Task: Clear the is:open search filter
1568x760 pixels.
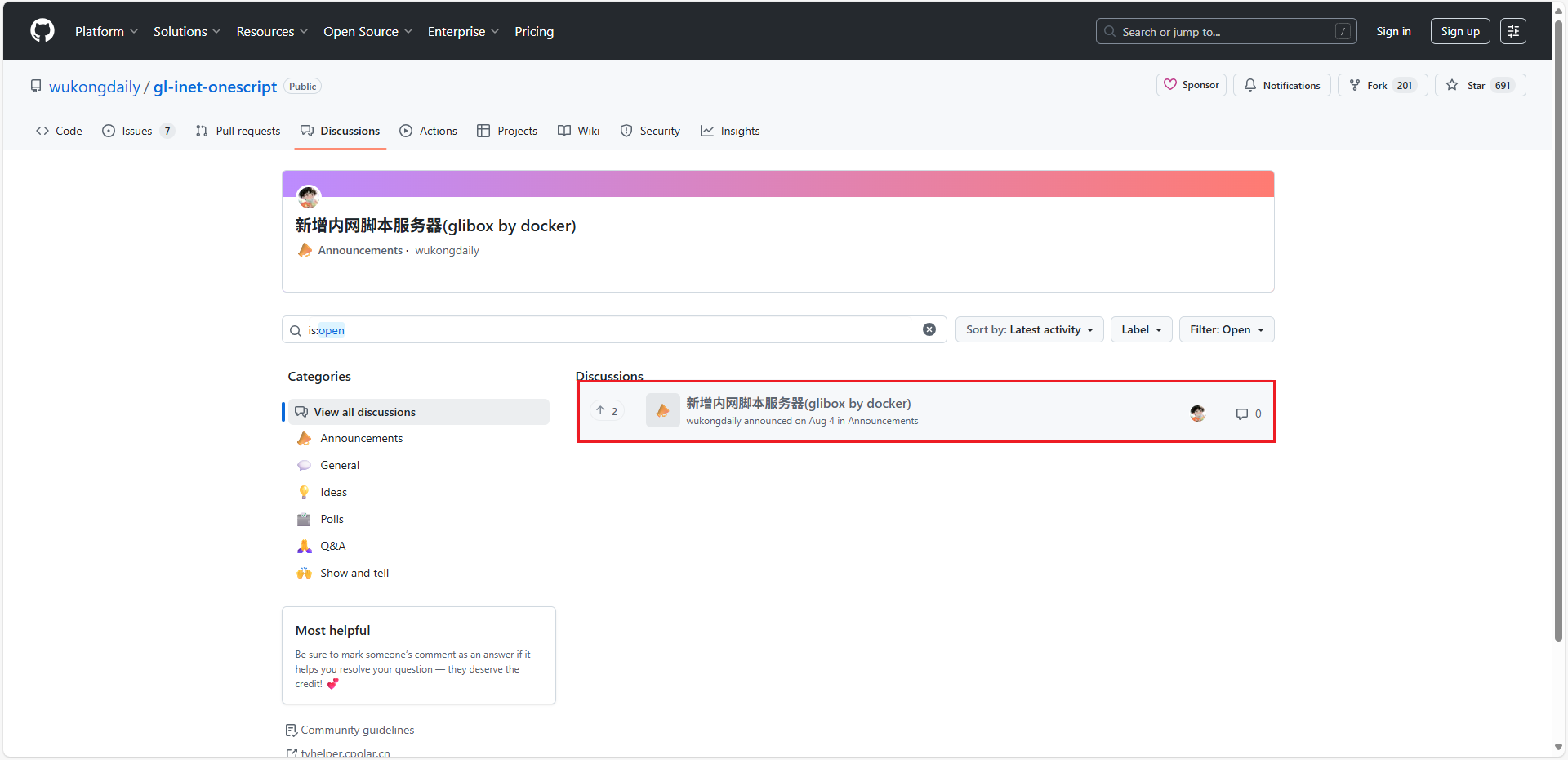Action: pos(929,329)
